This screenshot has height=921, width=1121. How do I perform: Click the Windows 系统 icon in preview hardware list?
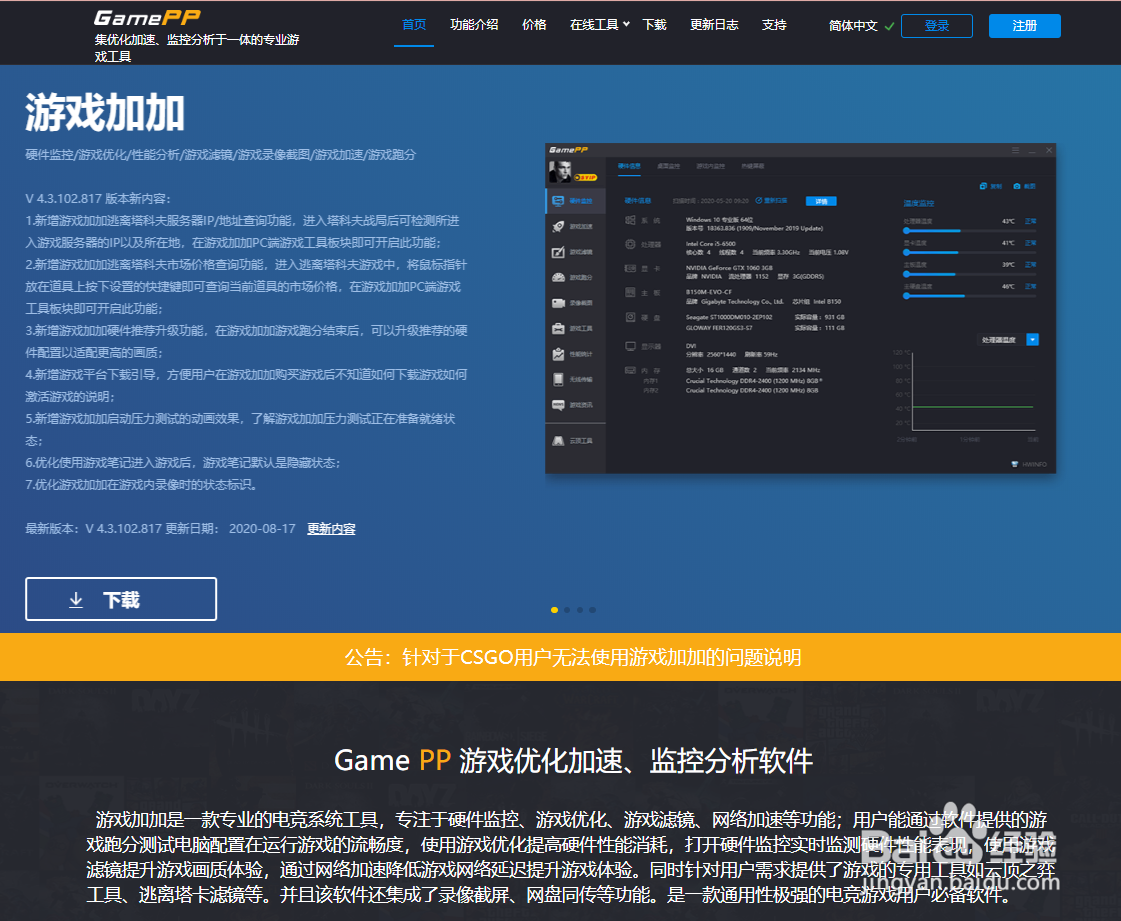(x=630, y=220)
